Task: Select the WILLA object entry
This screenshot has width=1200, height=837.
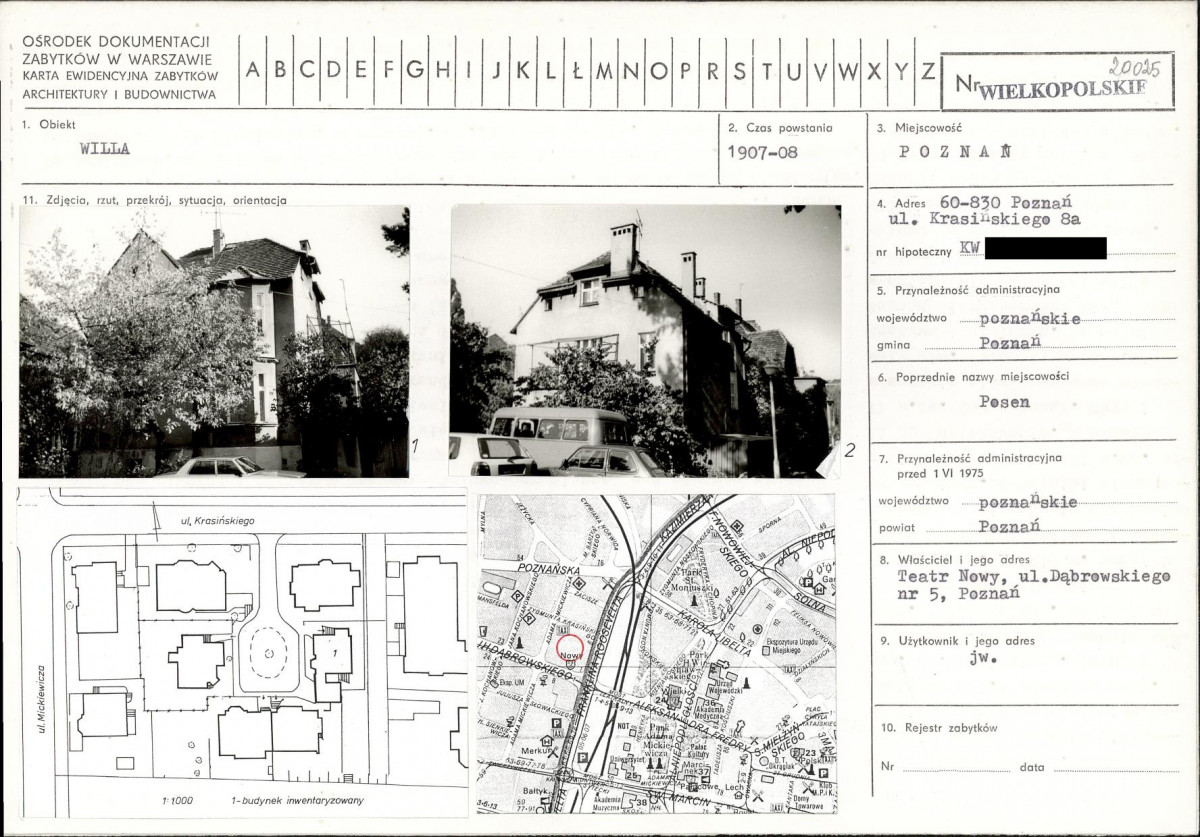Action: point(105,148)
